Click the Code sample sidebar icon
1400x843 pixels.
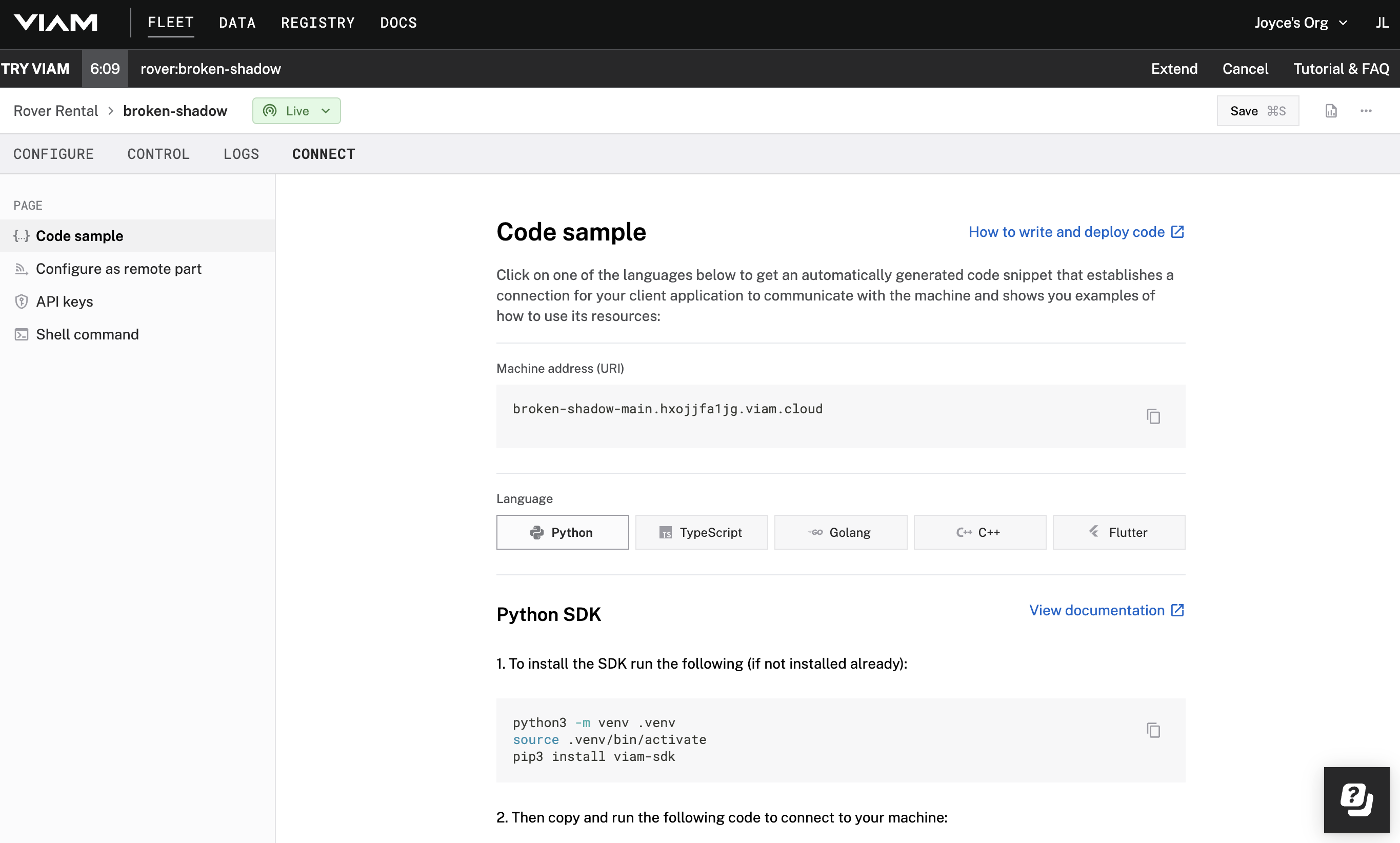[x=22, y=235]
